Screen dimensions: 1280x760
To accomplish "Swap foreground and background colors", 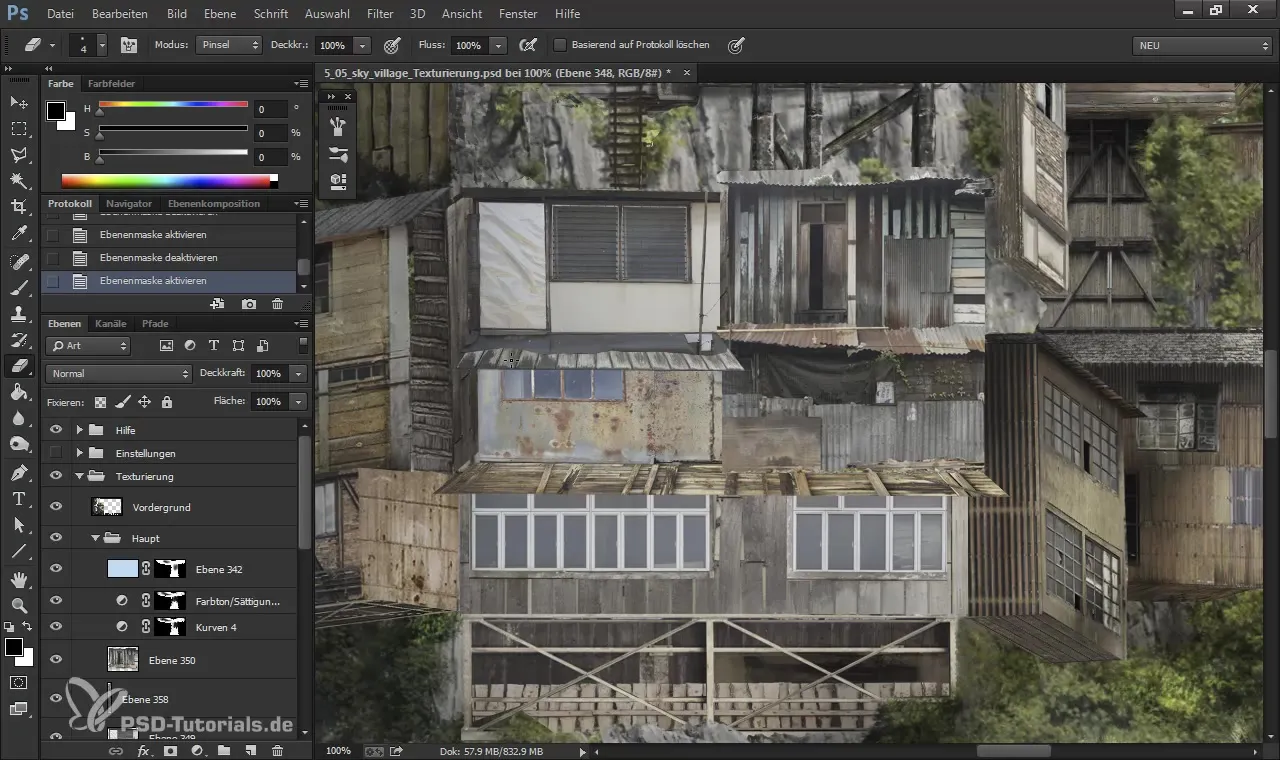I will [x=28, y=626].
